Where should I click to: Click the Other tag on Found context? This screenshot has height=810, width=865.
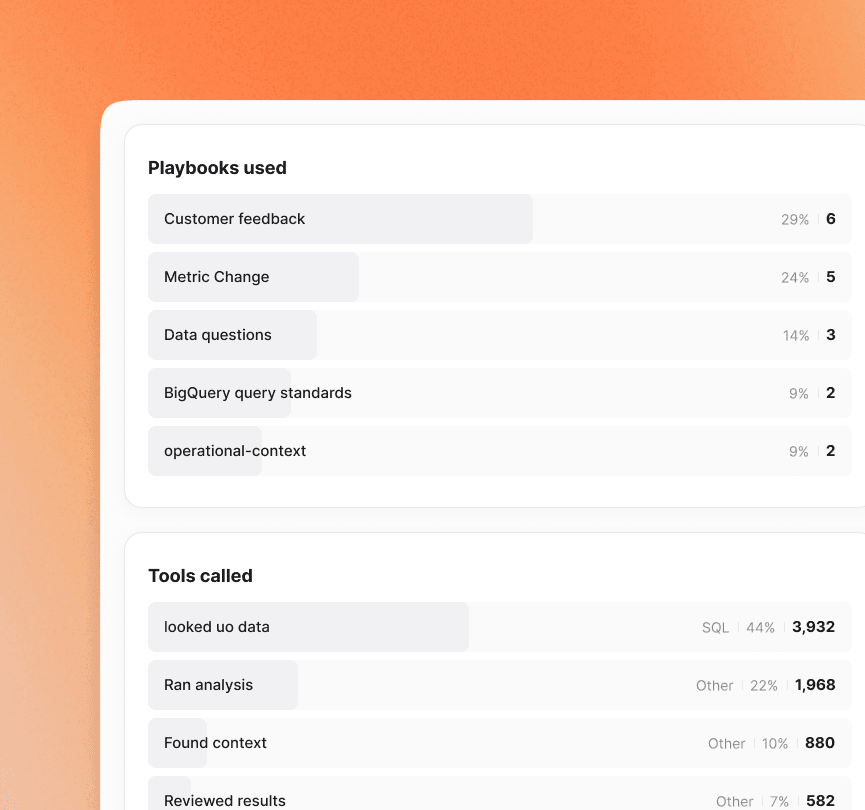click(x=727, y=743)
